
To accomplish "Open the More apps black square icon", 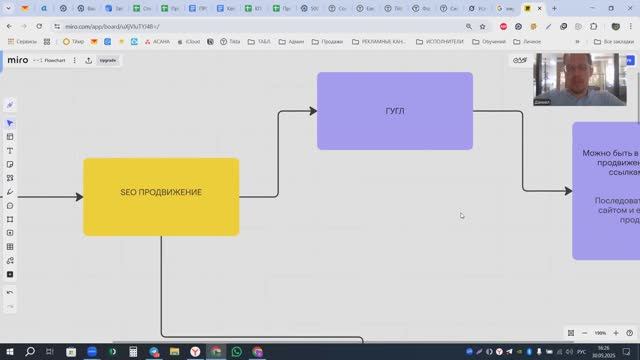I will (x=10, y=275).
